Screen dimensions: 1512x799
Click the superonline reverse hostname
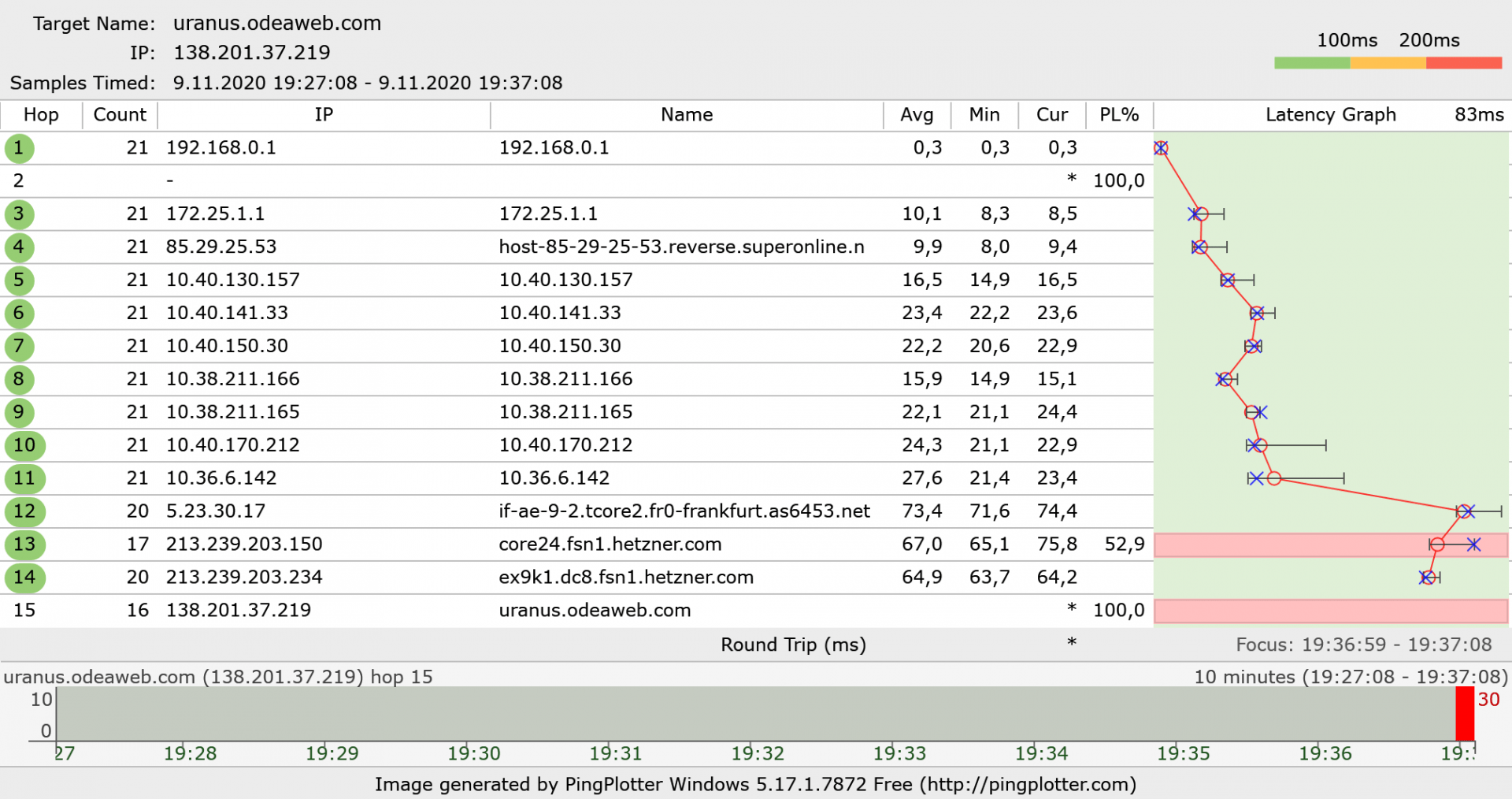pos(681,247)
